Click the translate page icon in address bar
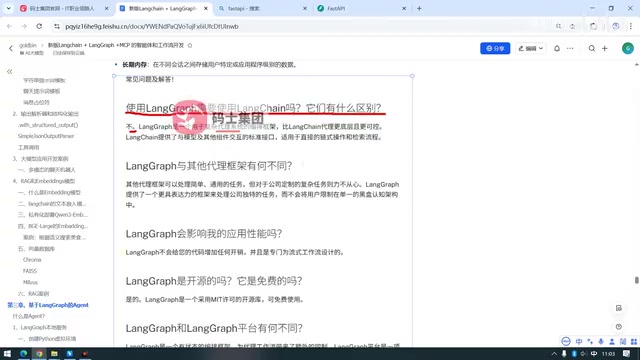640x360 pixels. pyautogui.click(x=558, y=26)
